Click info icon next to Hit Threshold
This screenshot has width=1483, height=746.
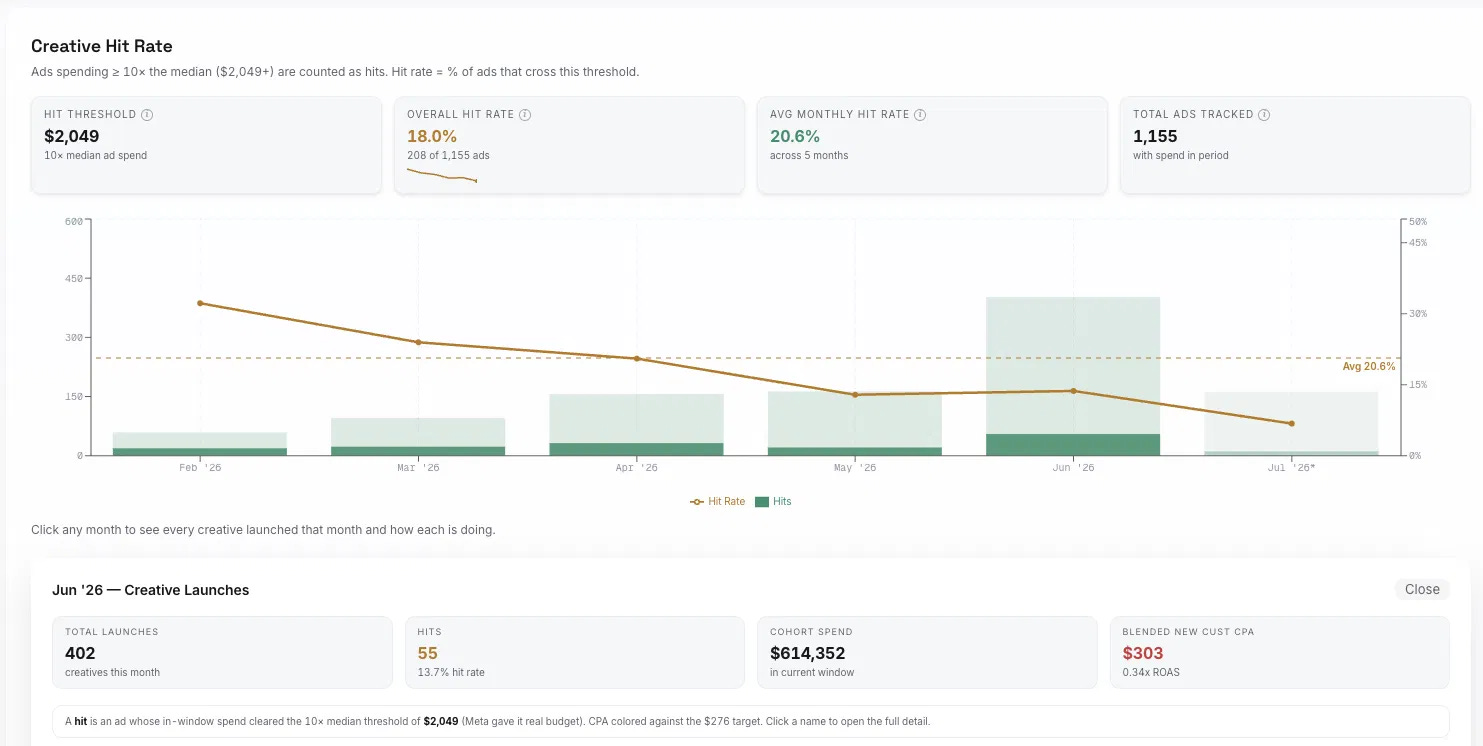pyautogui.click(x=147, y=115)
